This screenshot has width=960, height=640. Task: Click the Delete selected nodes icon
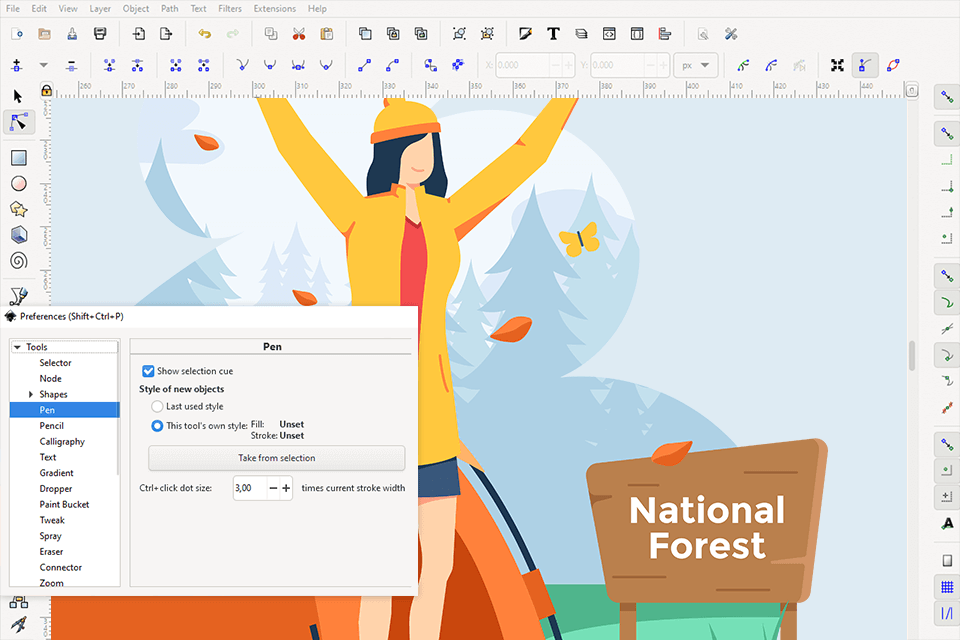[71, 65]
